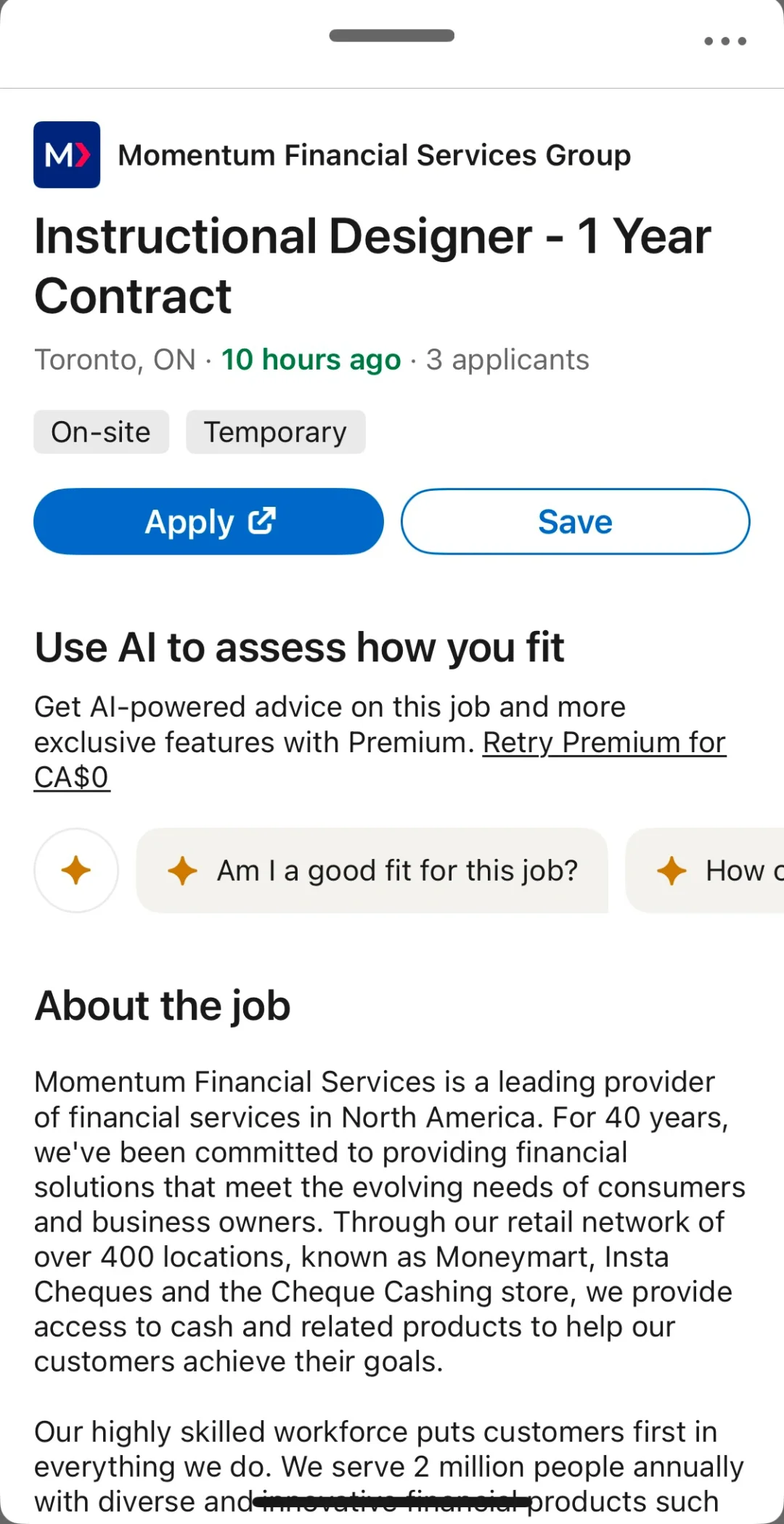Tap the "10 hours ago" posting time
The width and height of the screenshot is (784, 1524).
click(311, 359)
